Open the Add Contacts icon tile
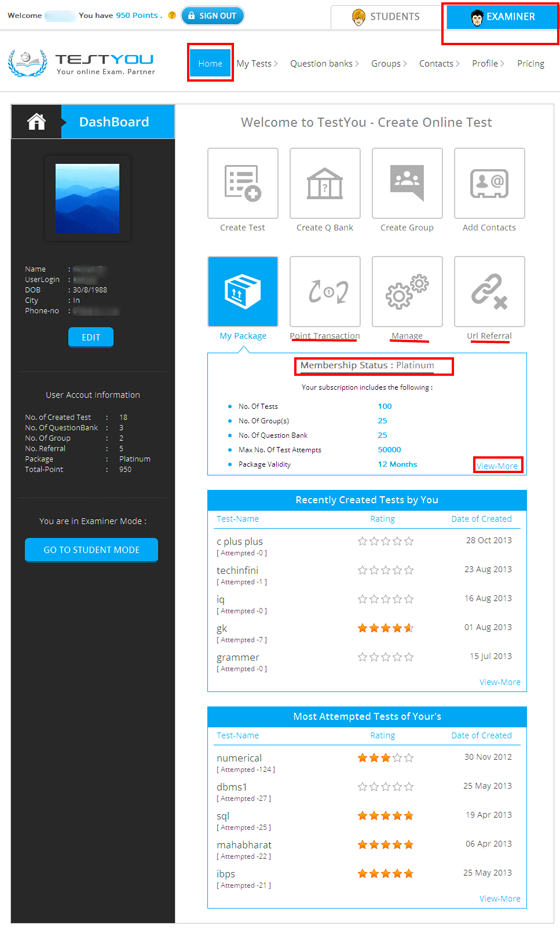560x930 pixels. point(489,183)
